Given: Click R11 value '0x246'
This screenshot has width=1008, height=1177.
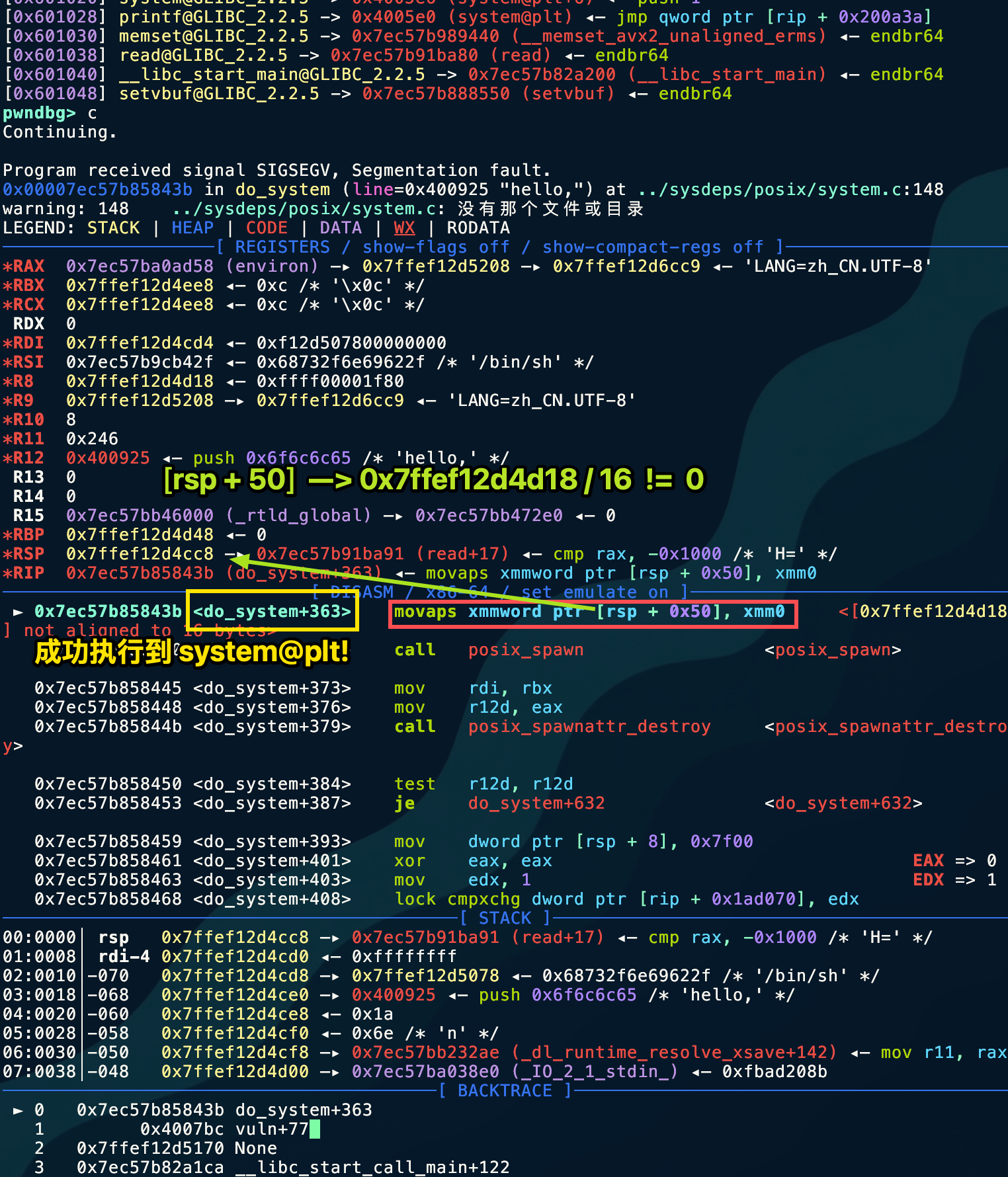Looking at the screenshot, I should point(92,439).
